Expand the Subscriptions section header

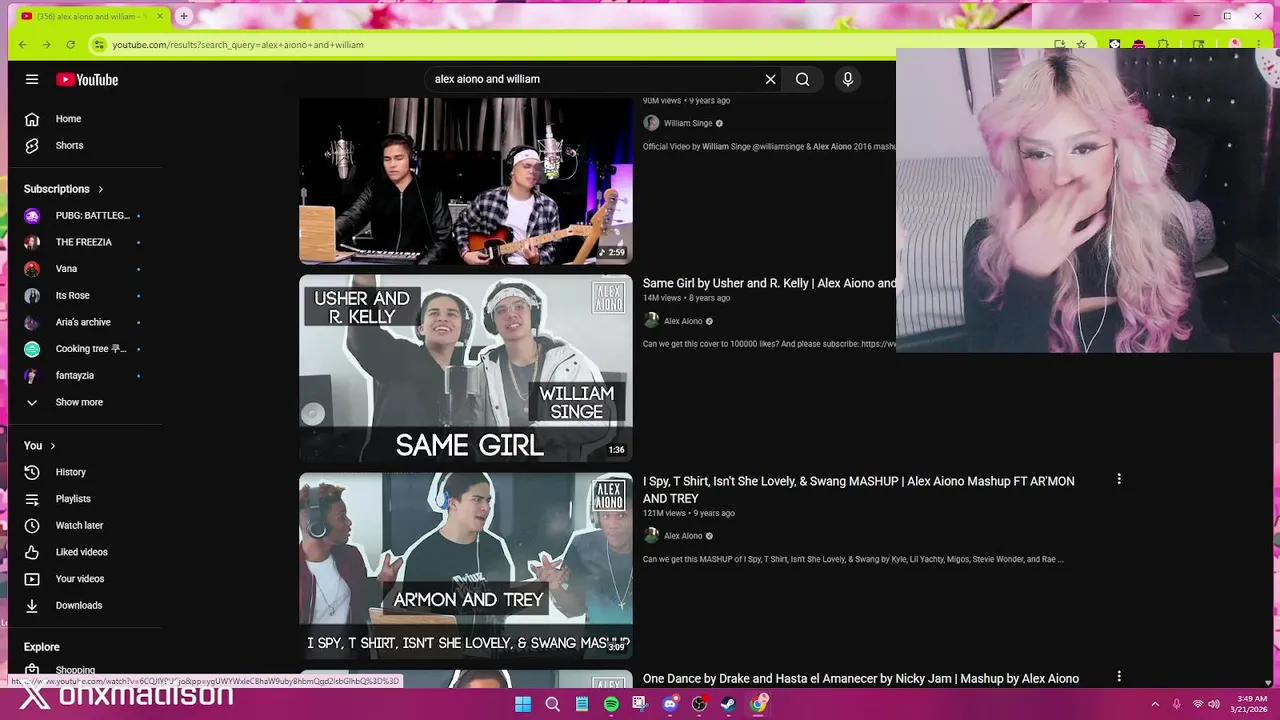click(x=64, y=189)
